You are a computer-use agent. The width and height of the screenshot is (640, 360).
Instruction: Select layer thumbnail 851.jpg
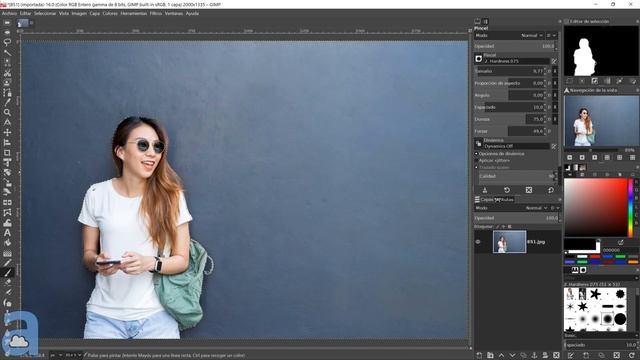pyautogui.click(x=509, y=242)
